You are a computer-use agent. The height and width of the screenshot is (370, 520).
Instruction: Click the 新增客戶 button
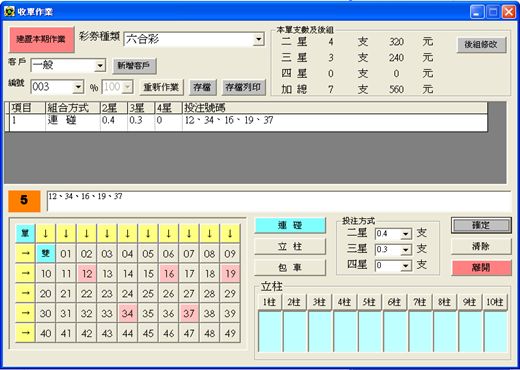pyautogui.click(x=134, y=66)
